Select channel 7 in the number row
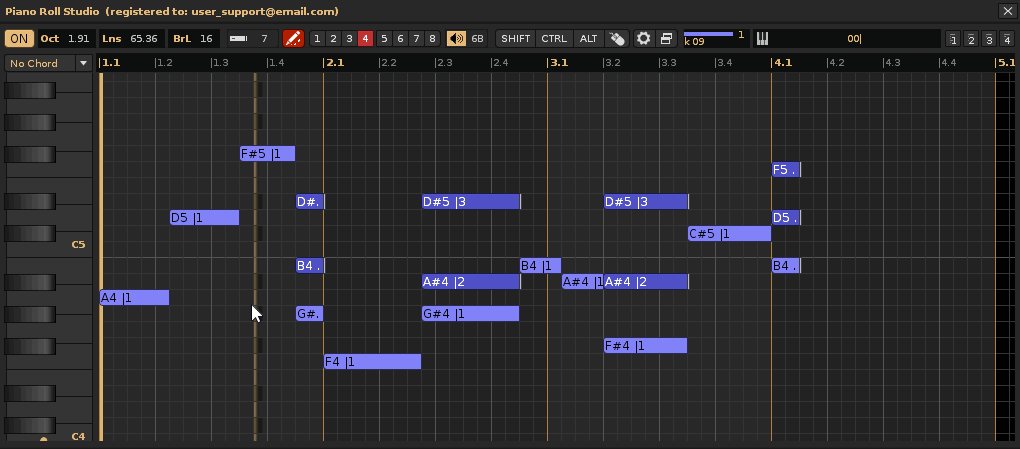The width and height of the screenshot is (1020, 449). tap(416, 39)
